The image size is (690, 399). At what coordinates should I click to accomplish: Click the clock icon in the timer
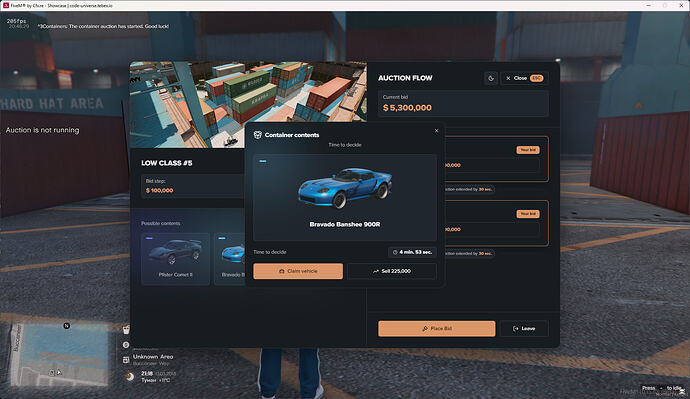click(395, 252)
